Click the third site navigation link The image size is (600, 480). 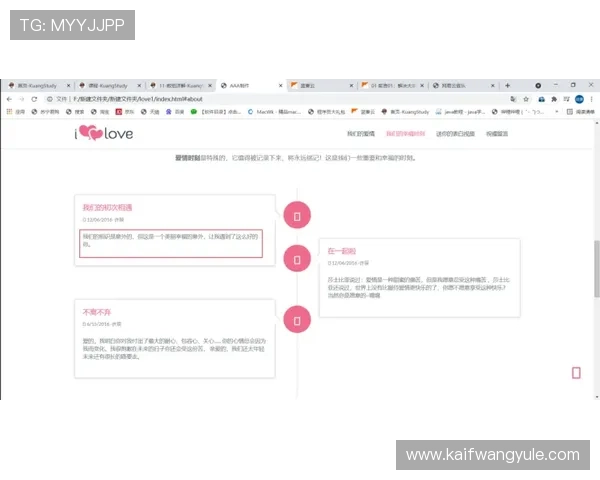(x=455, y=134)
